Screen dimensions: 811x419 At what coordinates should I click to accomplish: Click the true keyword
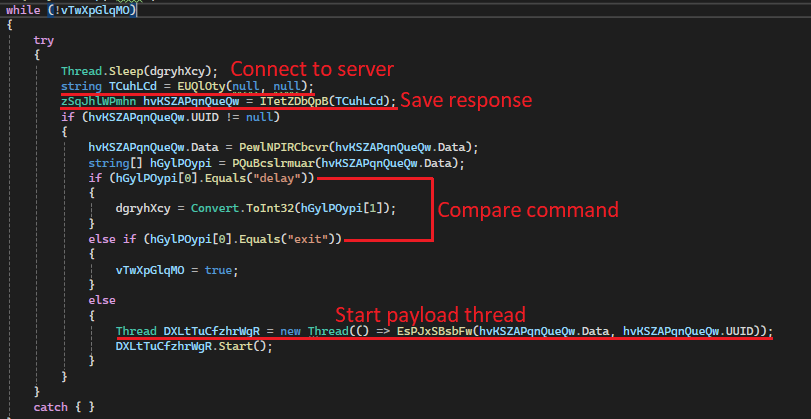pyautogui.click(x=218, y=270)
